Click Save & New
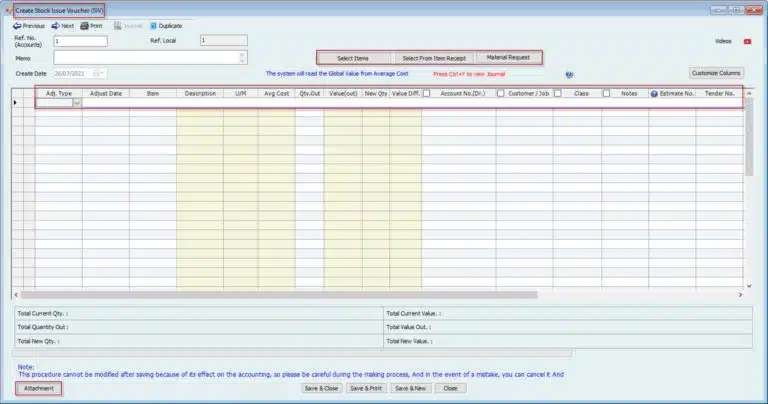The image size is (768, 404). 410,388
